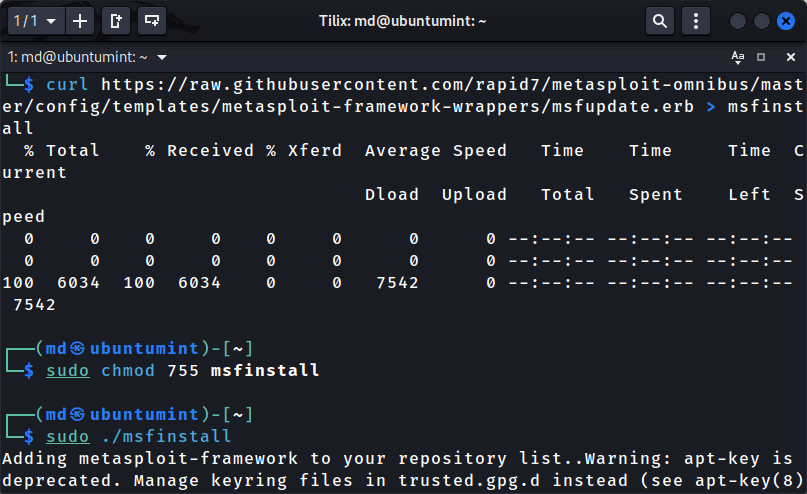Open the session switcher dropdown labeled 1/1
The height and width of the screenshot is (494, 807).
(35, 21)
